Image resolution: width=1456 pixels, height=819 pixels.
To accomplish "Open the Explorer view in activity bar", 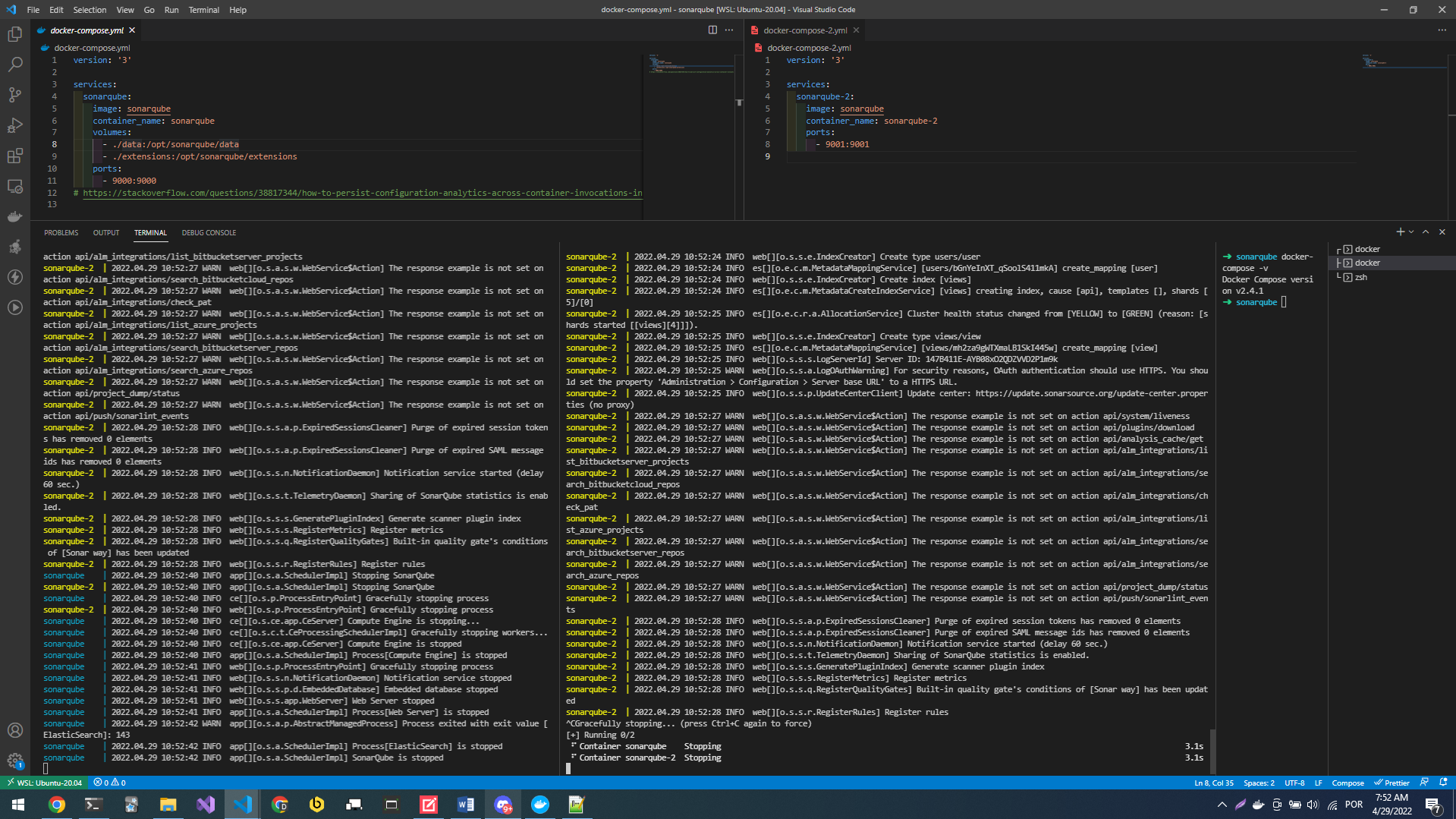I will (14, 34).
